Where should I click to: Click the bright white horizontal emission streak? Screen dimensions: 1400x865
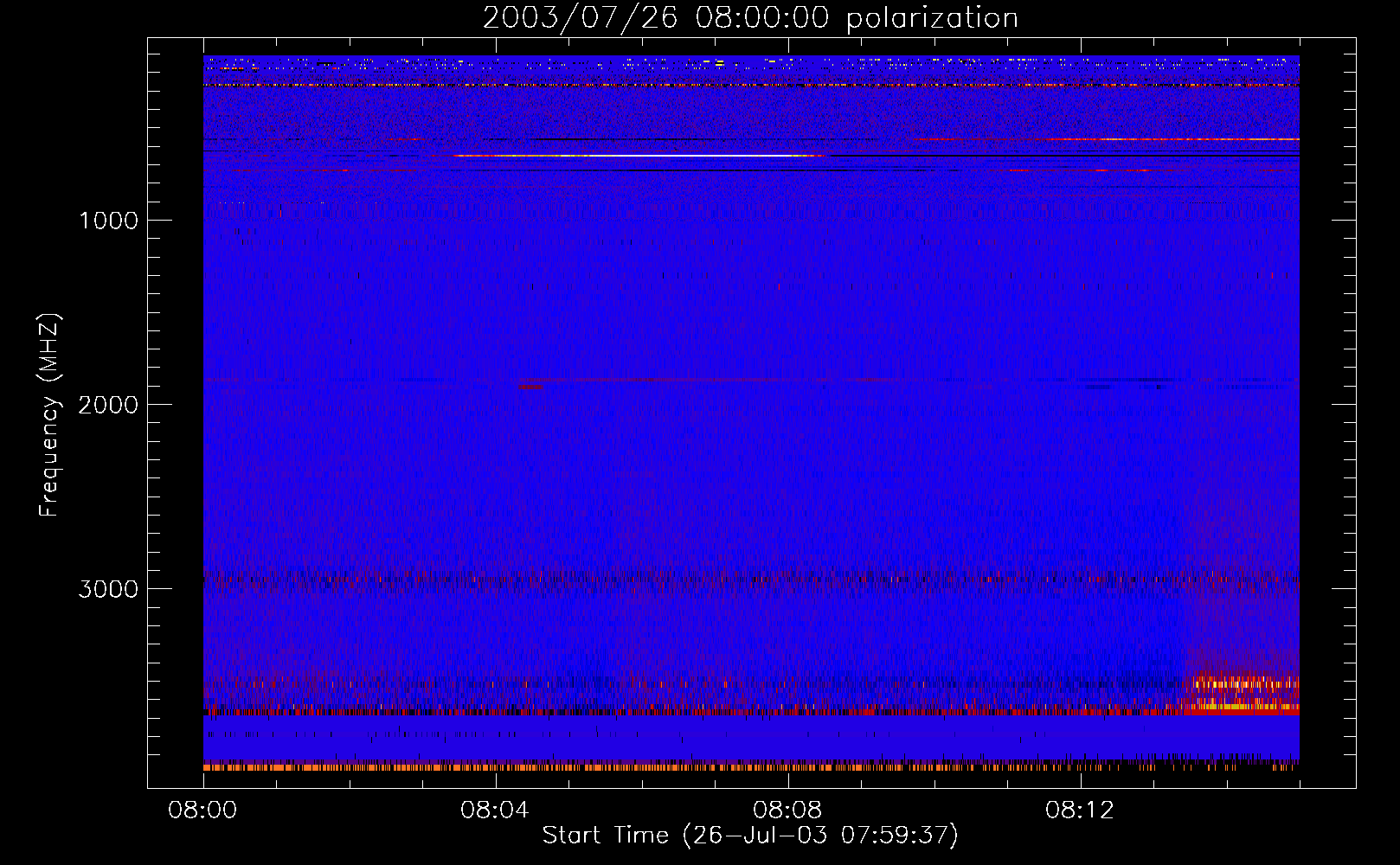point(640,156)
